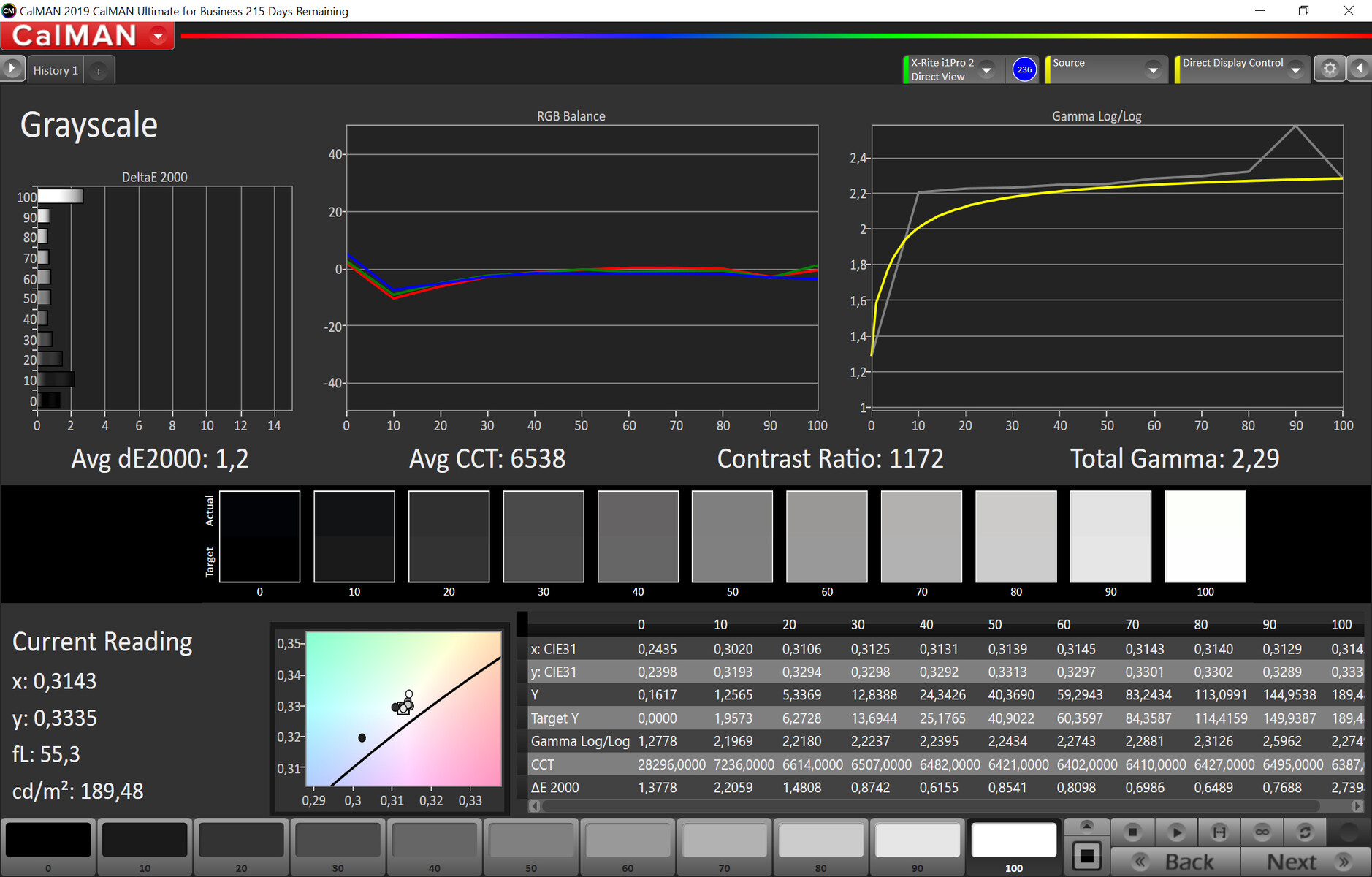Collapse the right side panel arrow

click(1359, 69)
